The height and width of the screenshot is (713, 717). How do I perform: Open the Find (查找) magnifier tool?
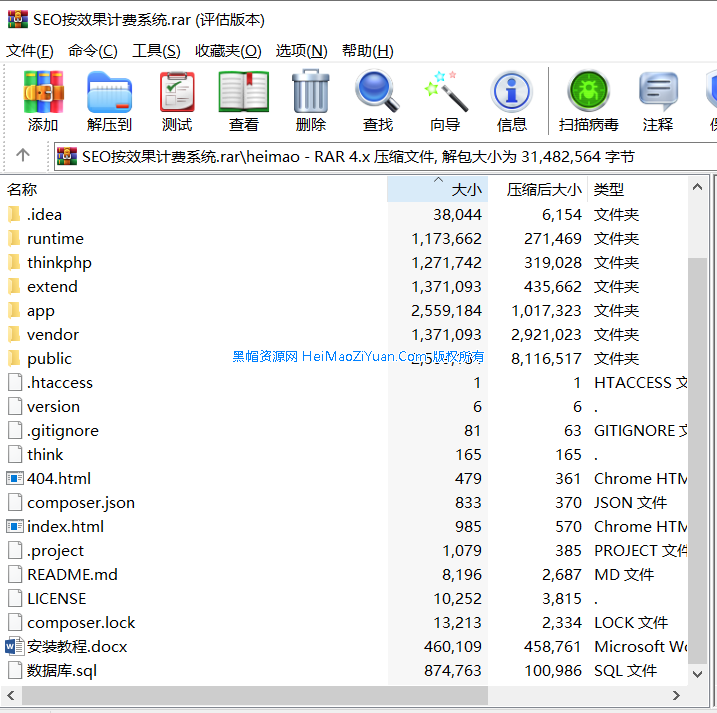377,101
